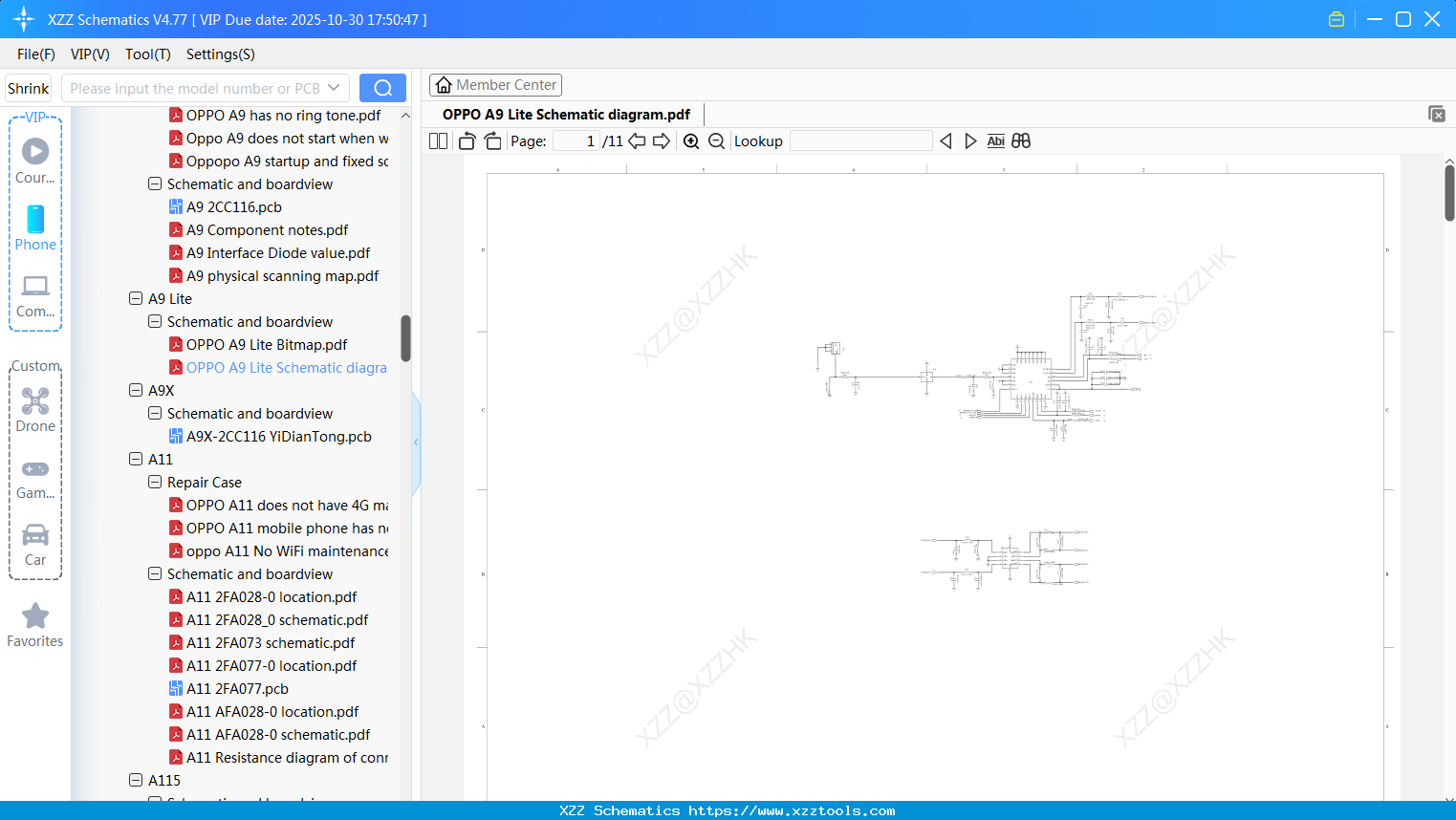Rotate the page clockwise
The image size is (1456, 820).
(492, 141)
